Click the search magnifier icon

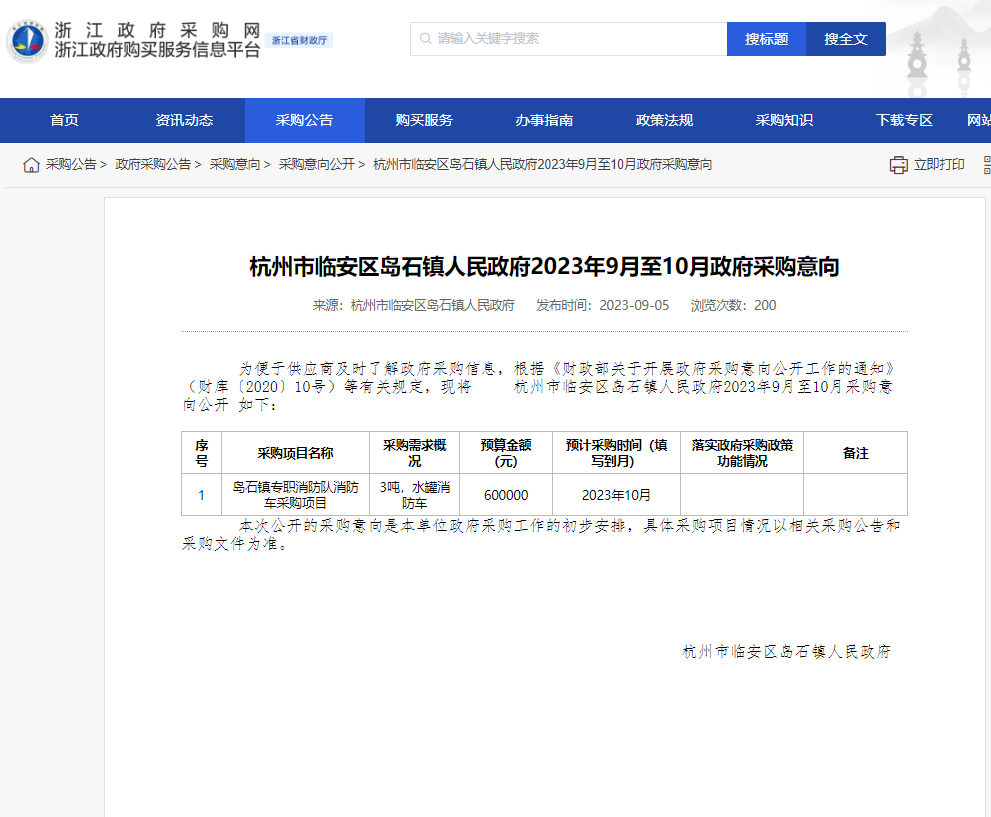point(425,39)
